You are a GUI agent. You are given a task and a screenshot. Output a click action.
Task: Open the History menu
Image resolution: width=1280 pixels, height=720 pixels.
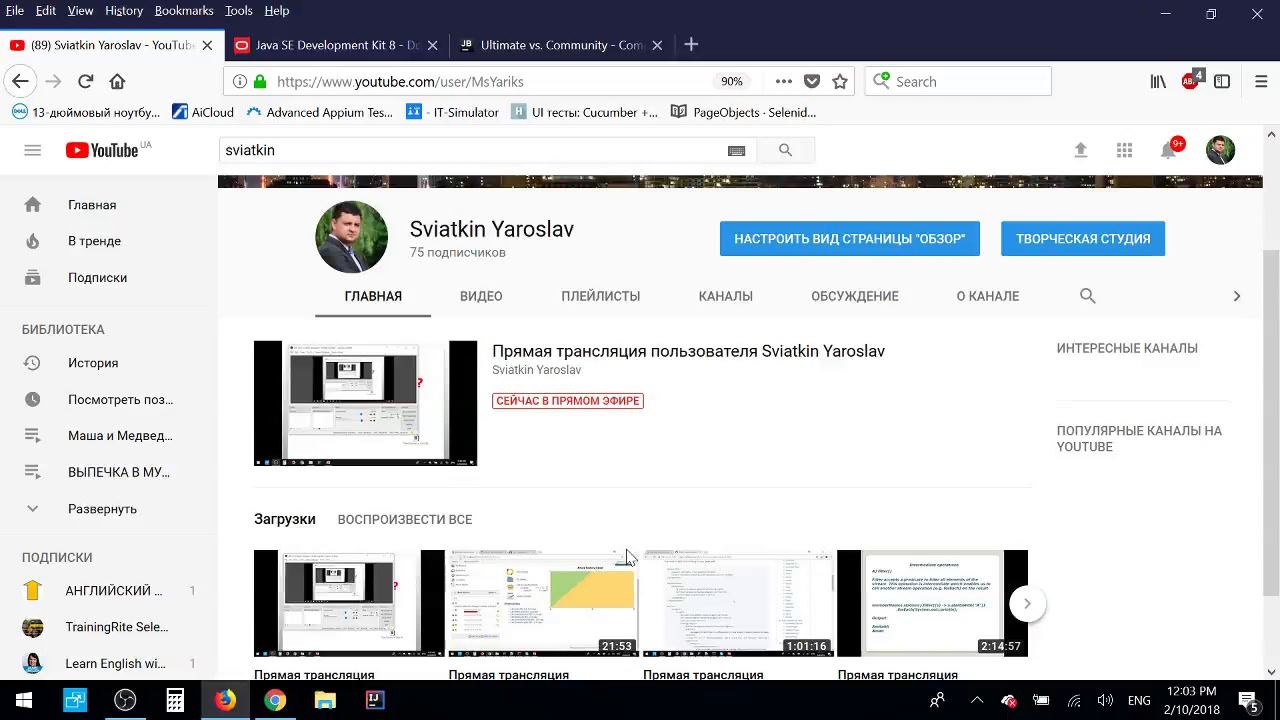coord(124,10)
